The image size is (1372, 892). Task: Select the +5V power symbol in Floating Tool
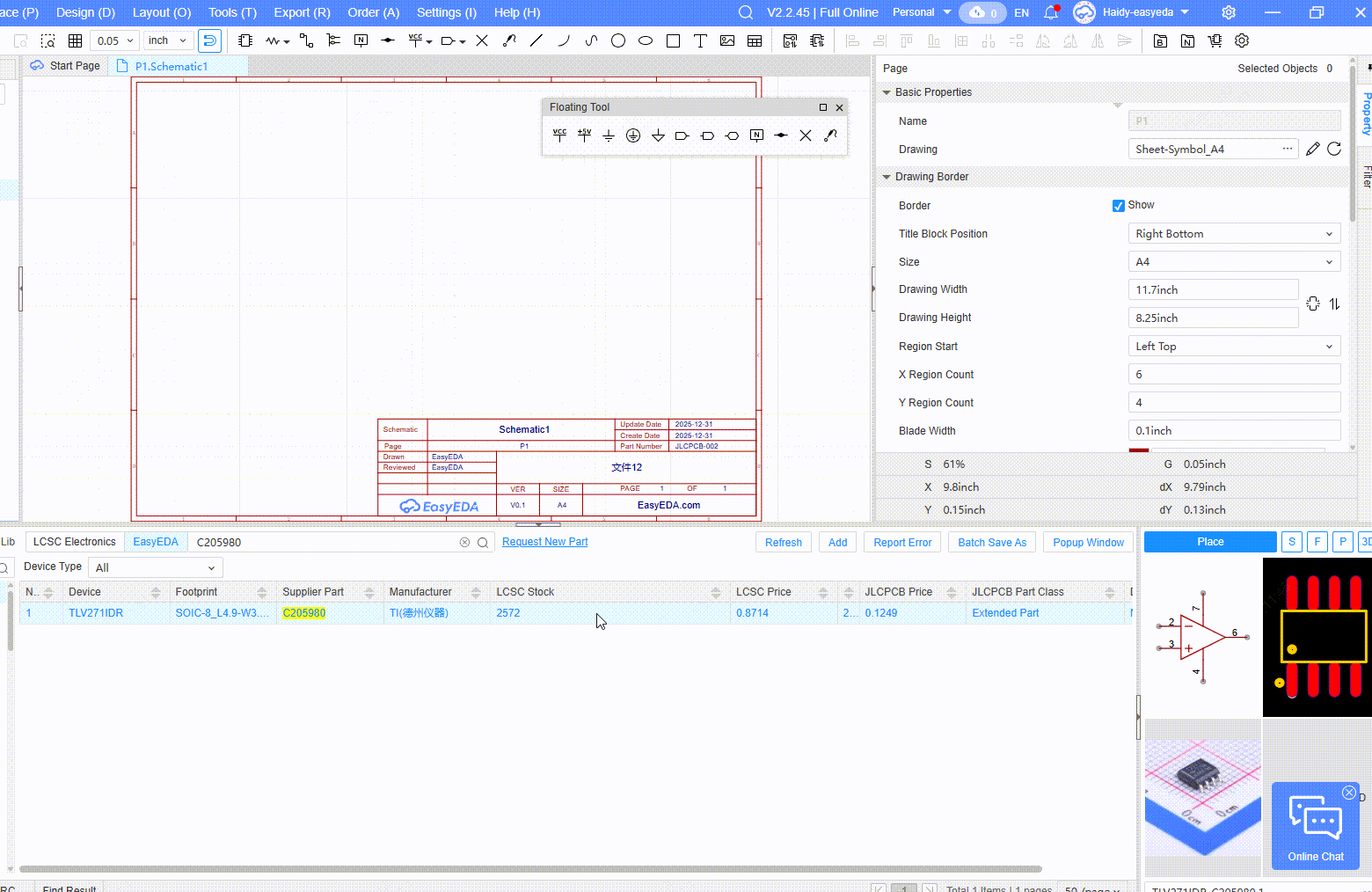[x=584, y=135]
